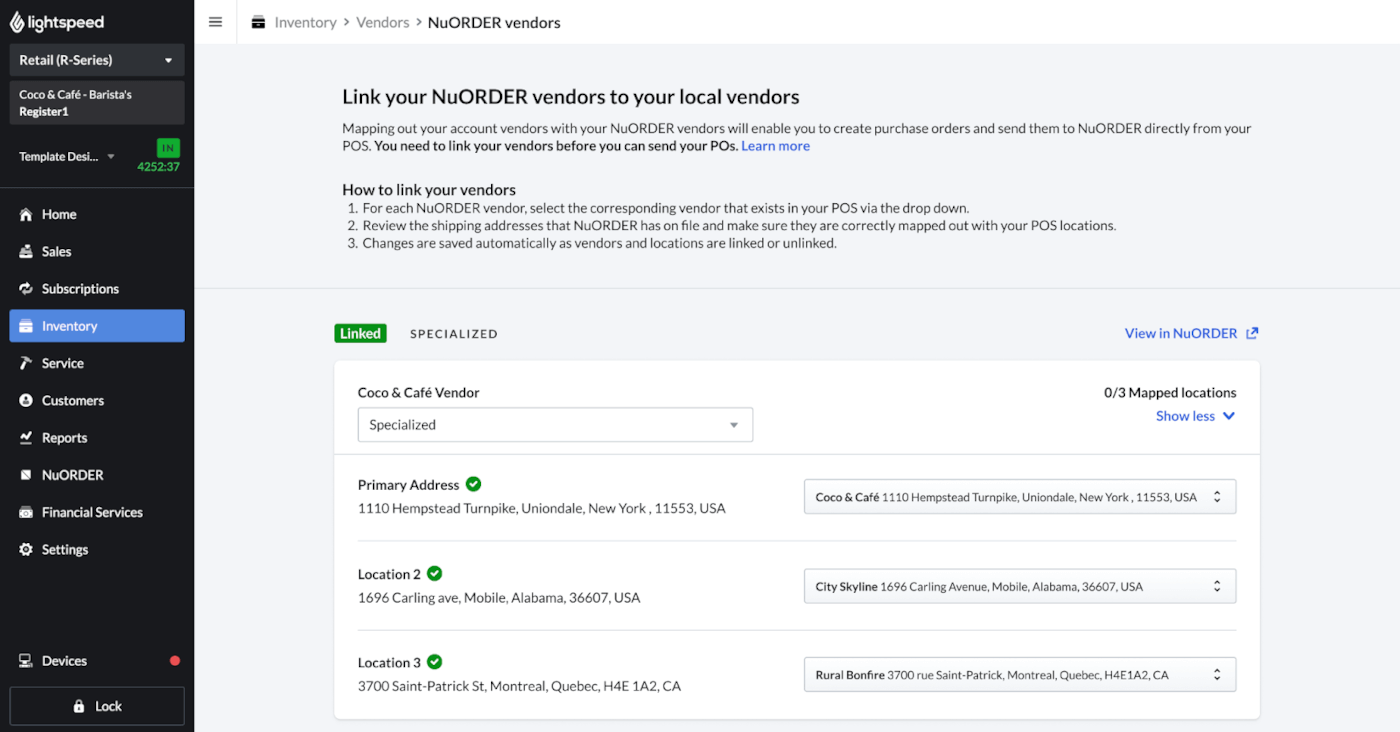Click the green IN clock status badge

click(x=167, y=148)
